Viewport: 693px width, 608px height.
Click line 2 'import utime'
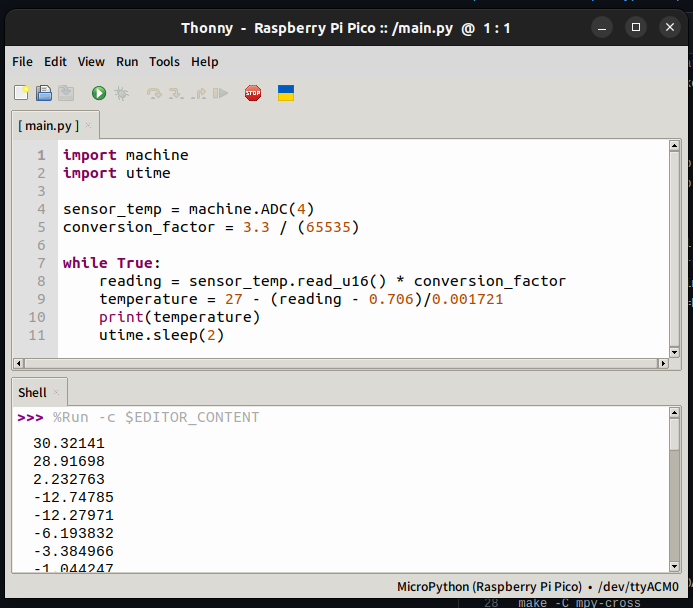pos(117,173)
